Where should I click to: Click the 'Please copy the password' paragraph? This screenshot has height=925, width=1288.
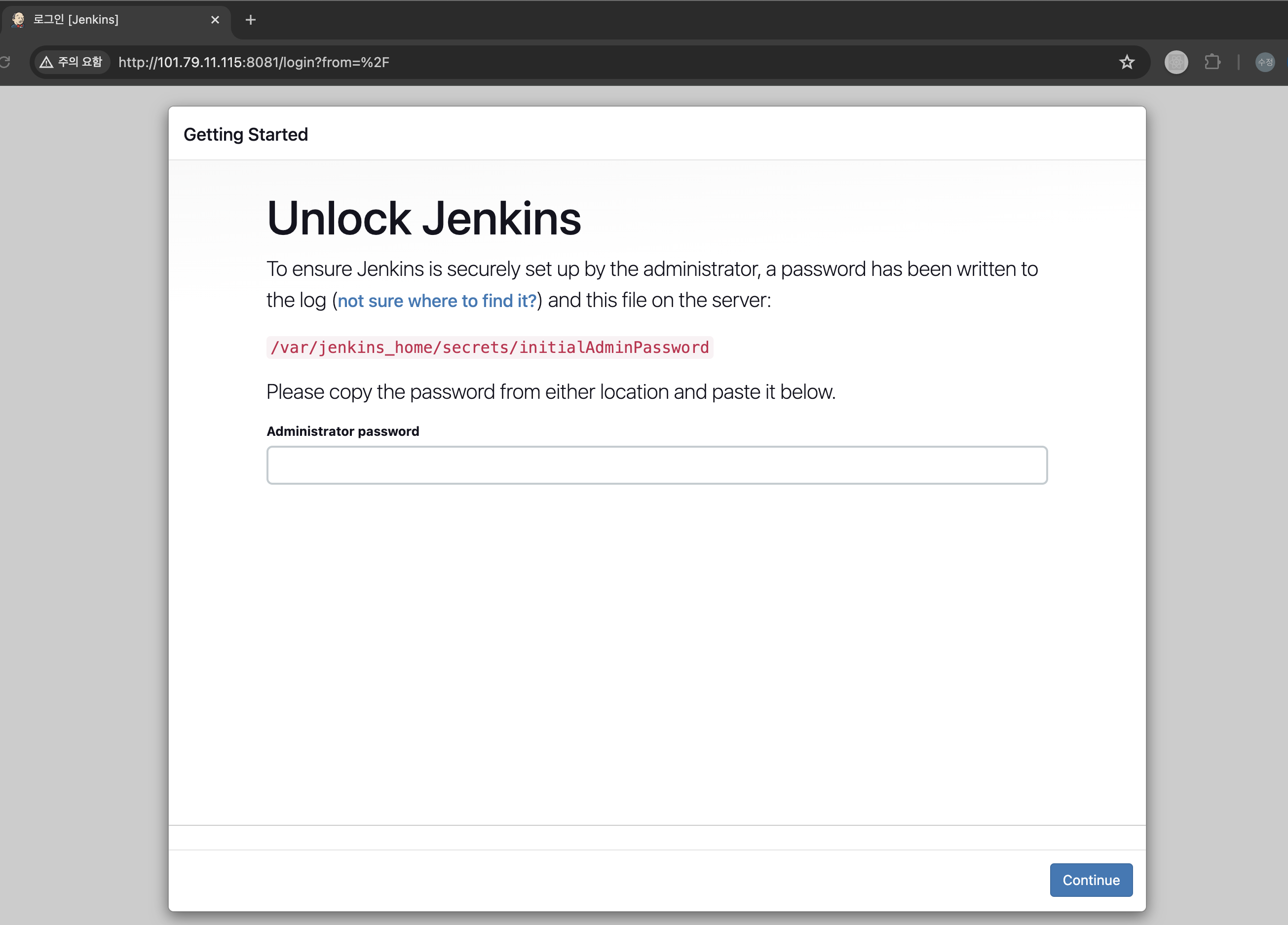pos(550,392)
